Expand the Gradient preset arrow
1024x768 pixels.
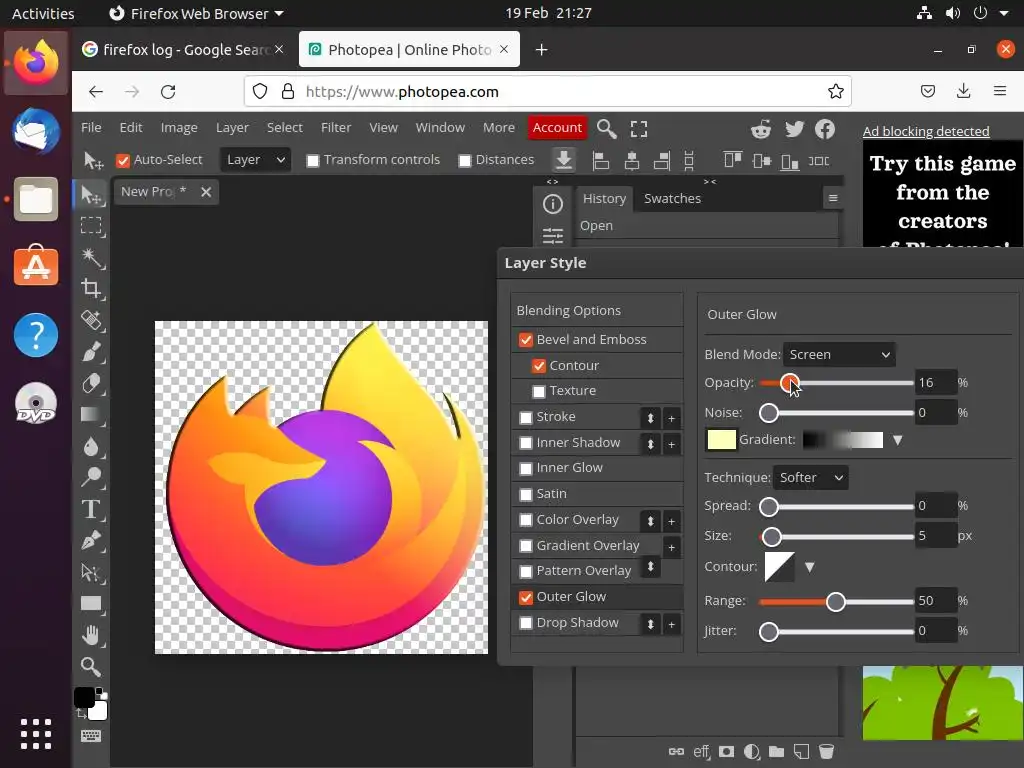[898, 440]
